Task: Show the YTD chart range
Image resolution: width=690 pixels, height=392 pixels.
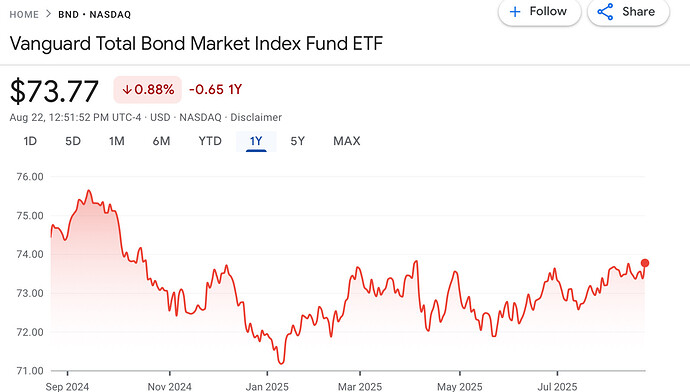Action: (210, 141)
